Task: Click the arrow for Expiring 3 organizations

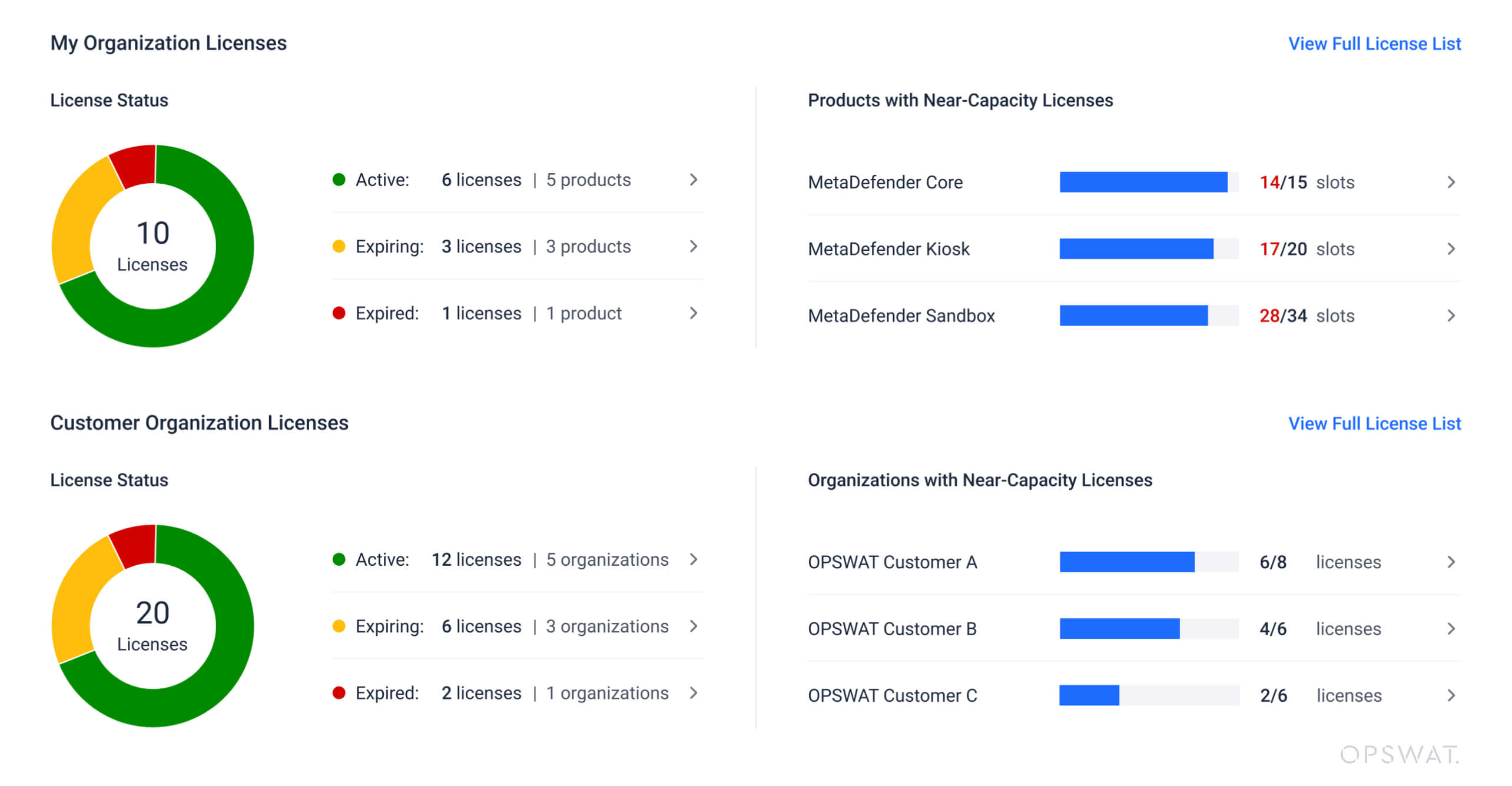Action: [x=693, y=626]
